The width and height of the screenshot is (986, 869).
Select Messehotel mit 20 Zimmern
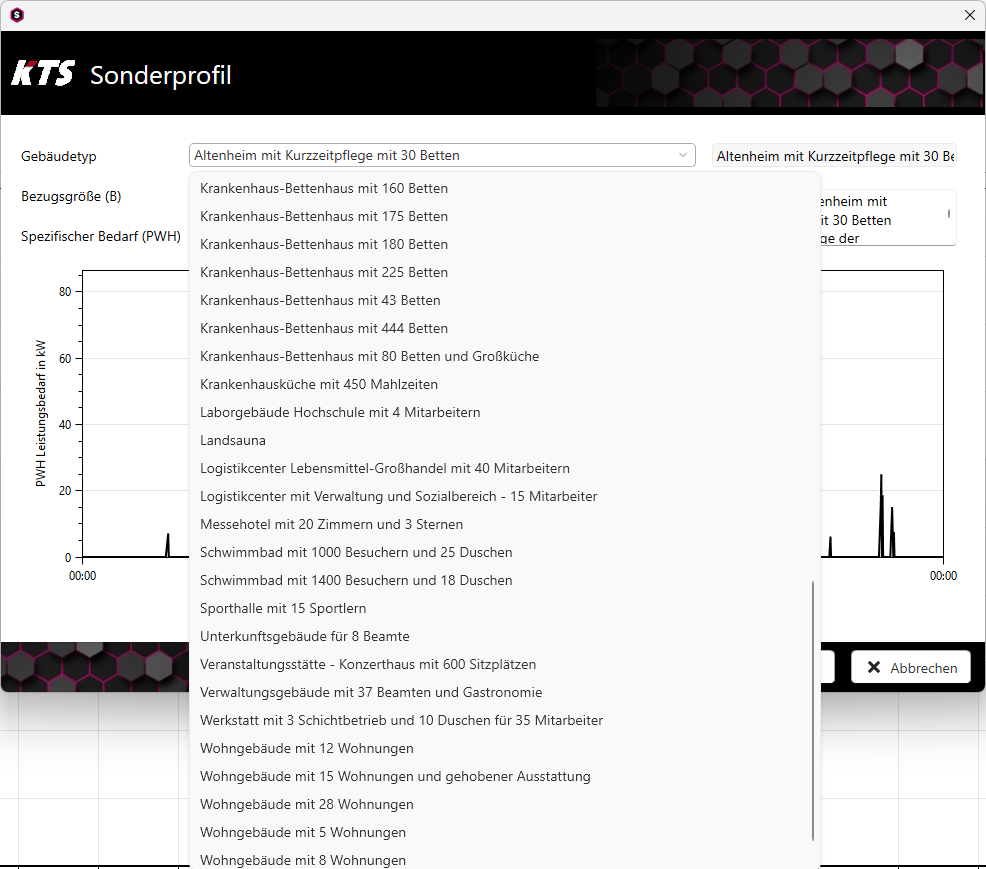click(x=505, y=524)
